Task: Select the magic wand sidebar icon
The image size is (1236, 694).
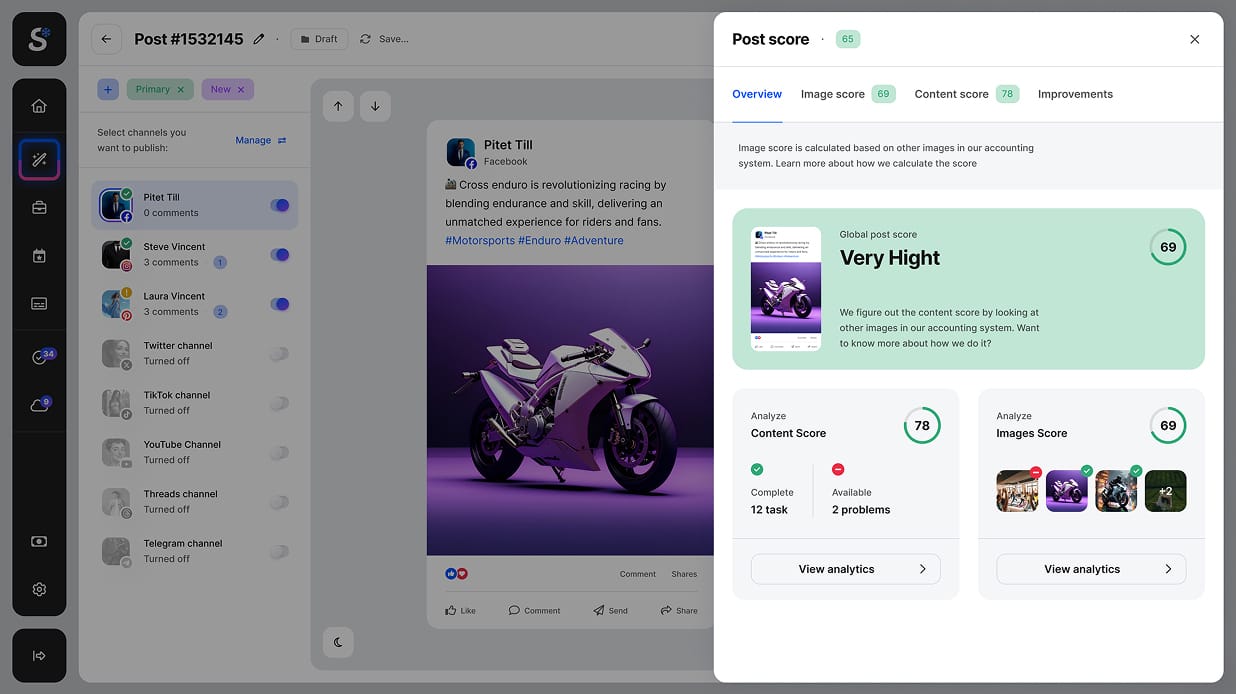Action: click(x=39, y=160)
